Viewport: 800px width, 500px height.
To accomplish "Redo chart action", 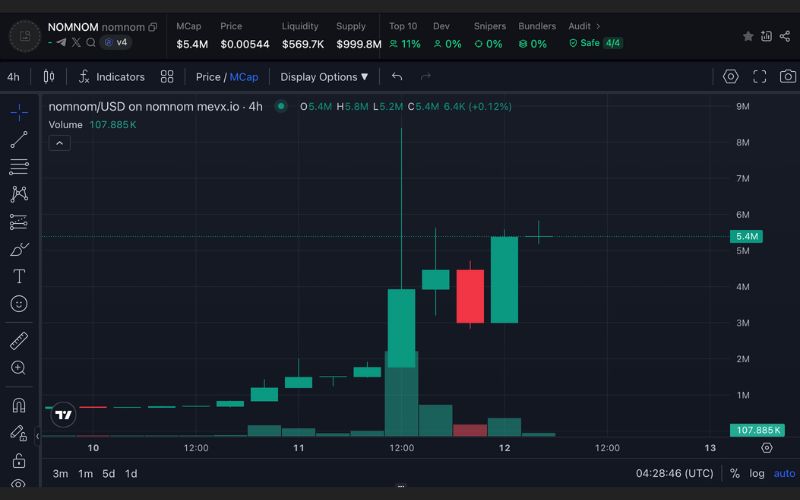I will pyautogui.click(x=426, y=77).
